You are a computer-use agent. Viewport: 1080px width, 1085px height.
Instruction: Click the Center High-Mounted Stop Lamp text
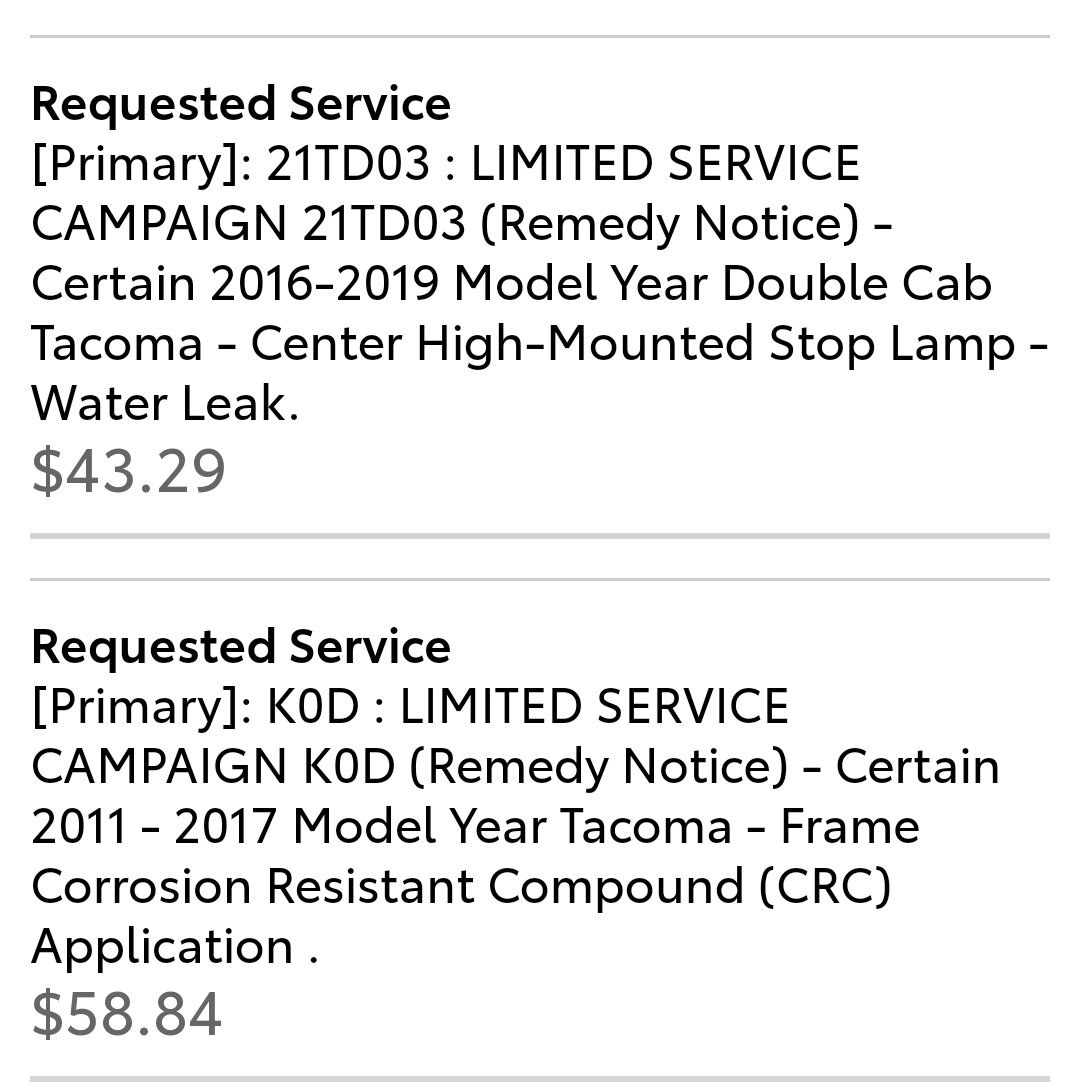pos(633,344)
